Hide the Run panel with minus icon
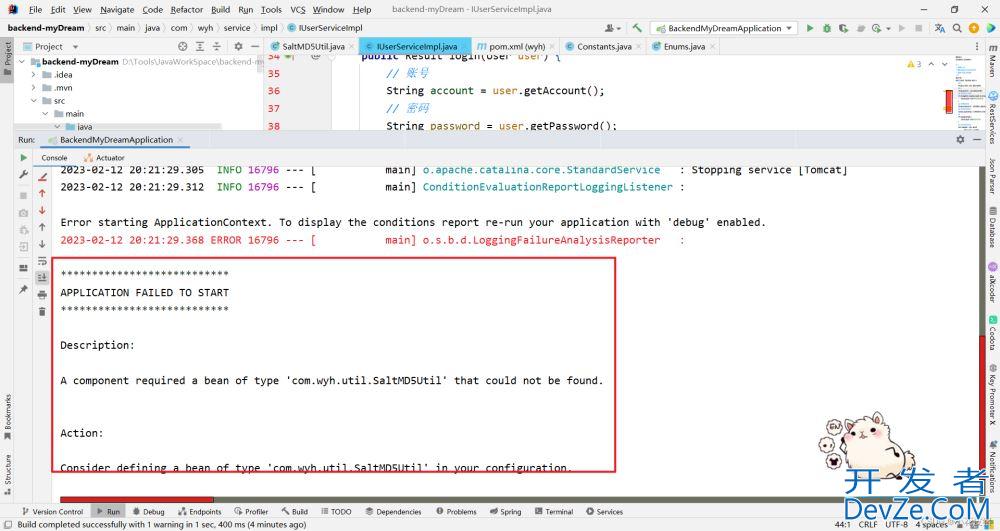The width and height of the screenshot is (1000, 531). point(977,139)
